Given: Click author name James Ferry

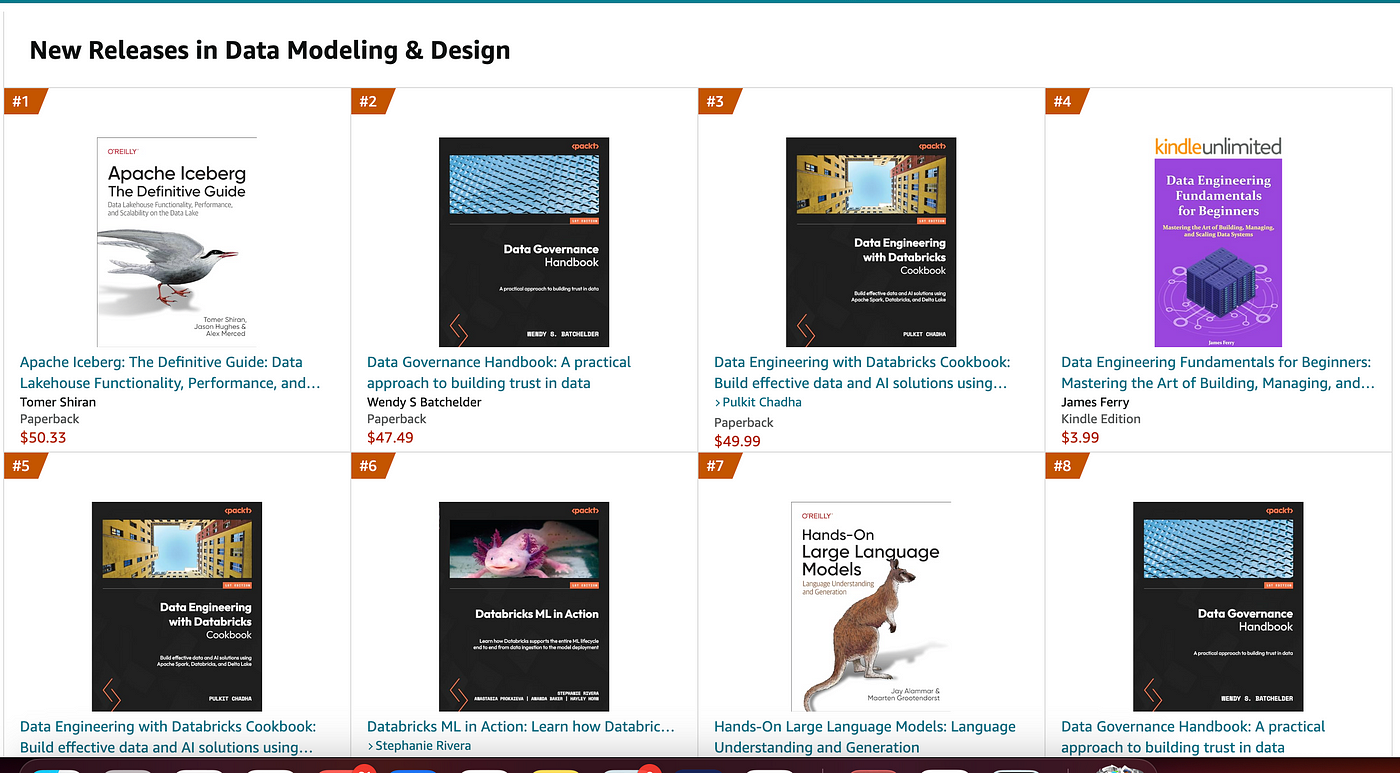Looking at the screenshot, I should [x=1095, y=402].
